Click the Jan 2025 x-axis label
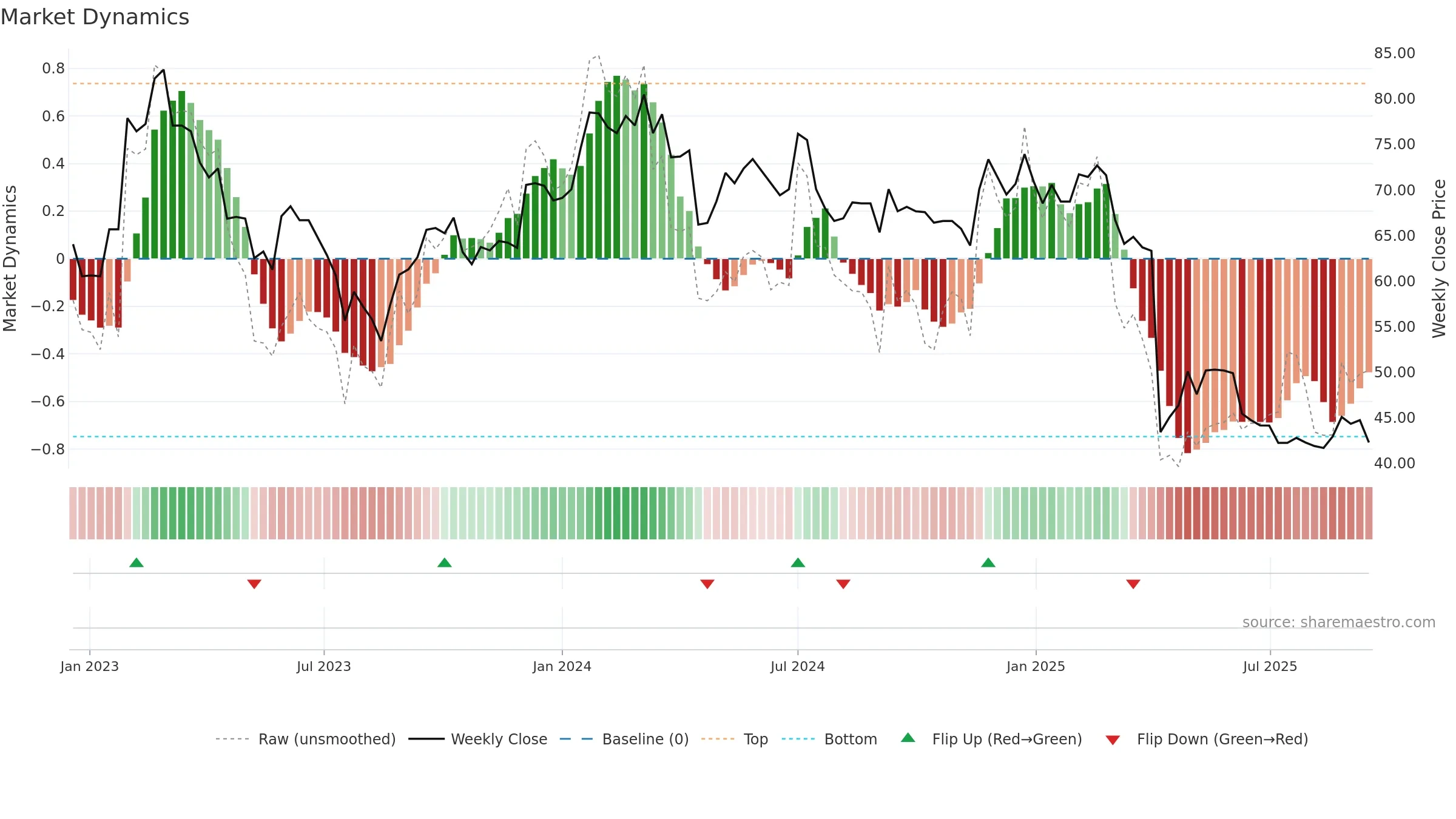This screenshot has height=819, width=1456. pyautogui.click(x=1036, y=667)
